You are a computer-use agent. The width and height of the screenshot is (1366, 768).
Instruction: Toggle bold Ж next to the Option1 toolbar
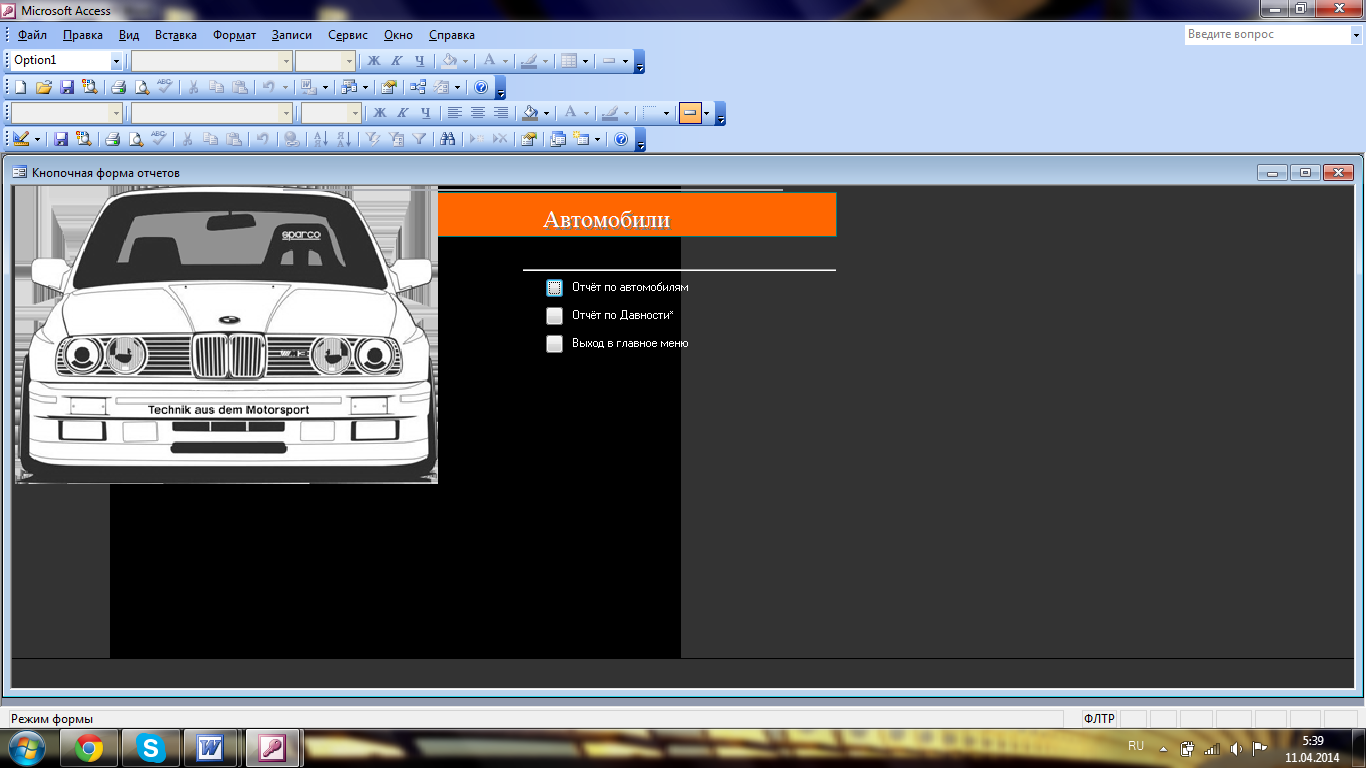pyautogui.click(x=374, y=61)
